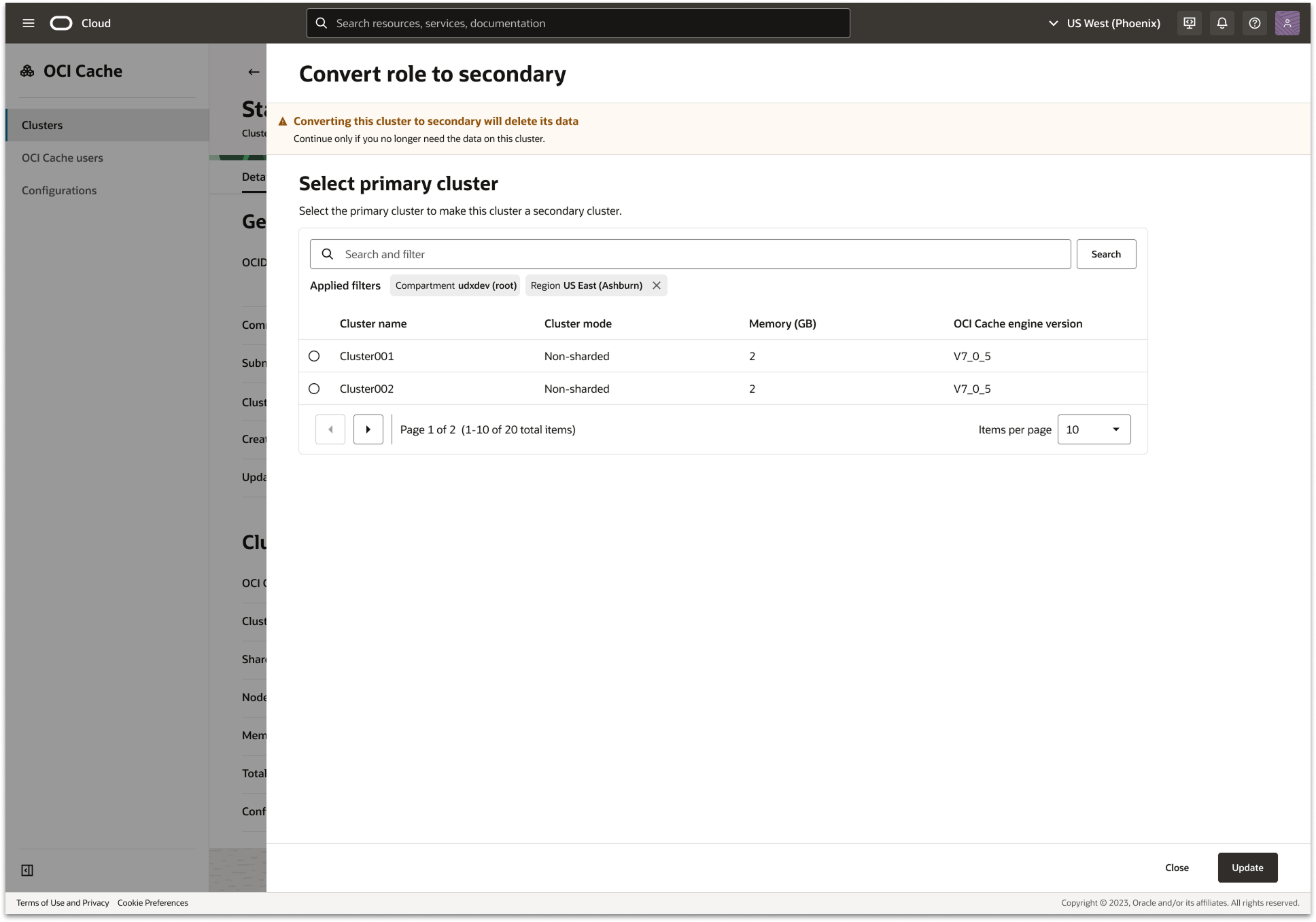
Task: Open the Cloud Shell developer tools icon
Action: pyautogui.click(x=1189, y=23)
